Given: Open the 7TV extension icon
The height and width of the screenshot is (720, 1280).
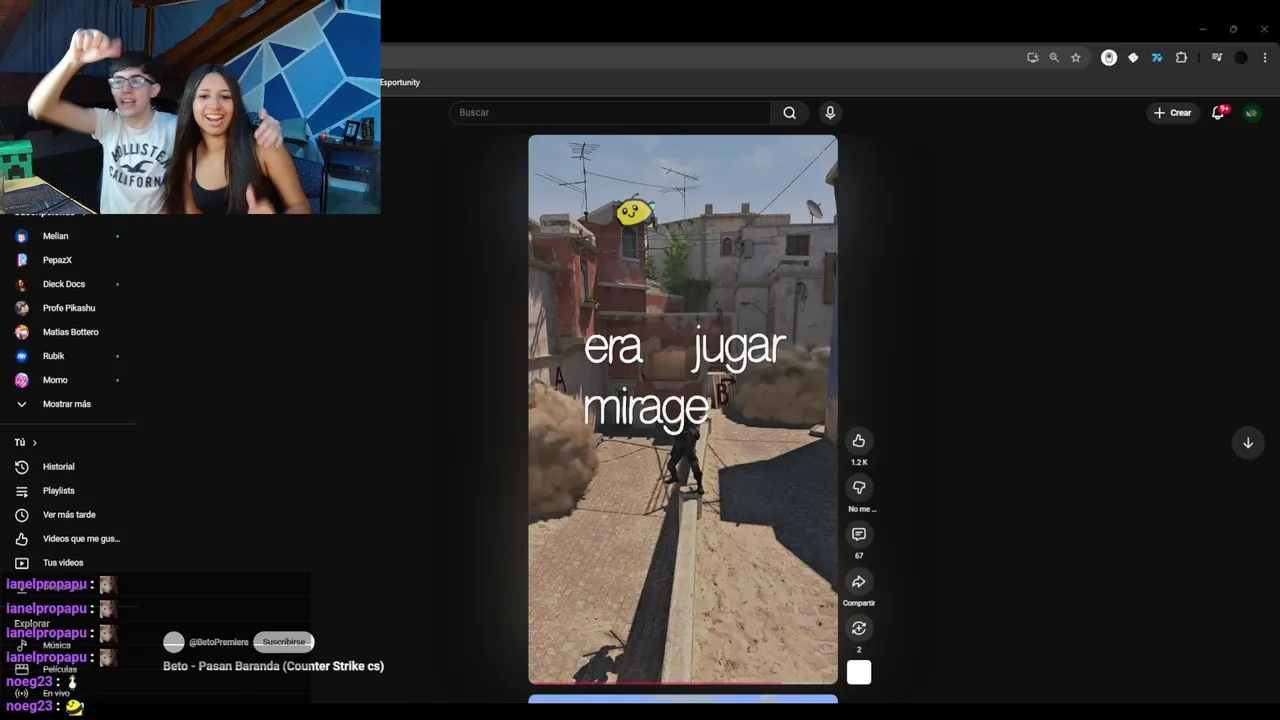Looking at the screenshot, I should coord(1157,58).
